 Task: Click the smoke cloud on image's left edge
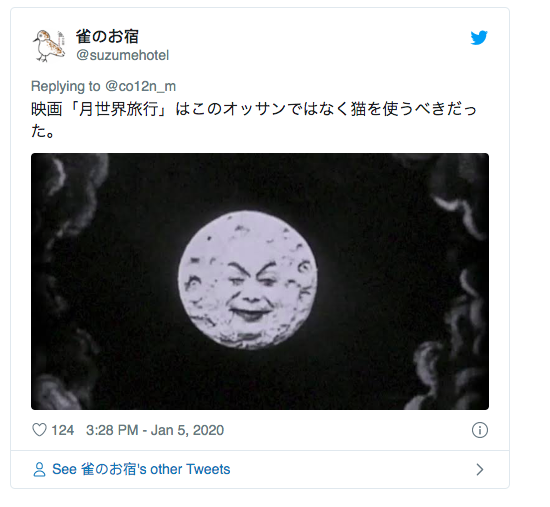pos(67,281)
